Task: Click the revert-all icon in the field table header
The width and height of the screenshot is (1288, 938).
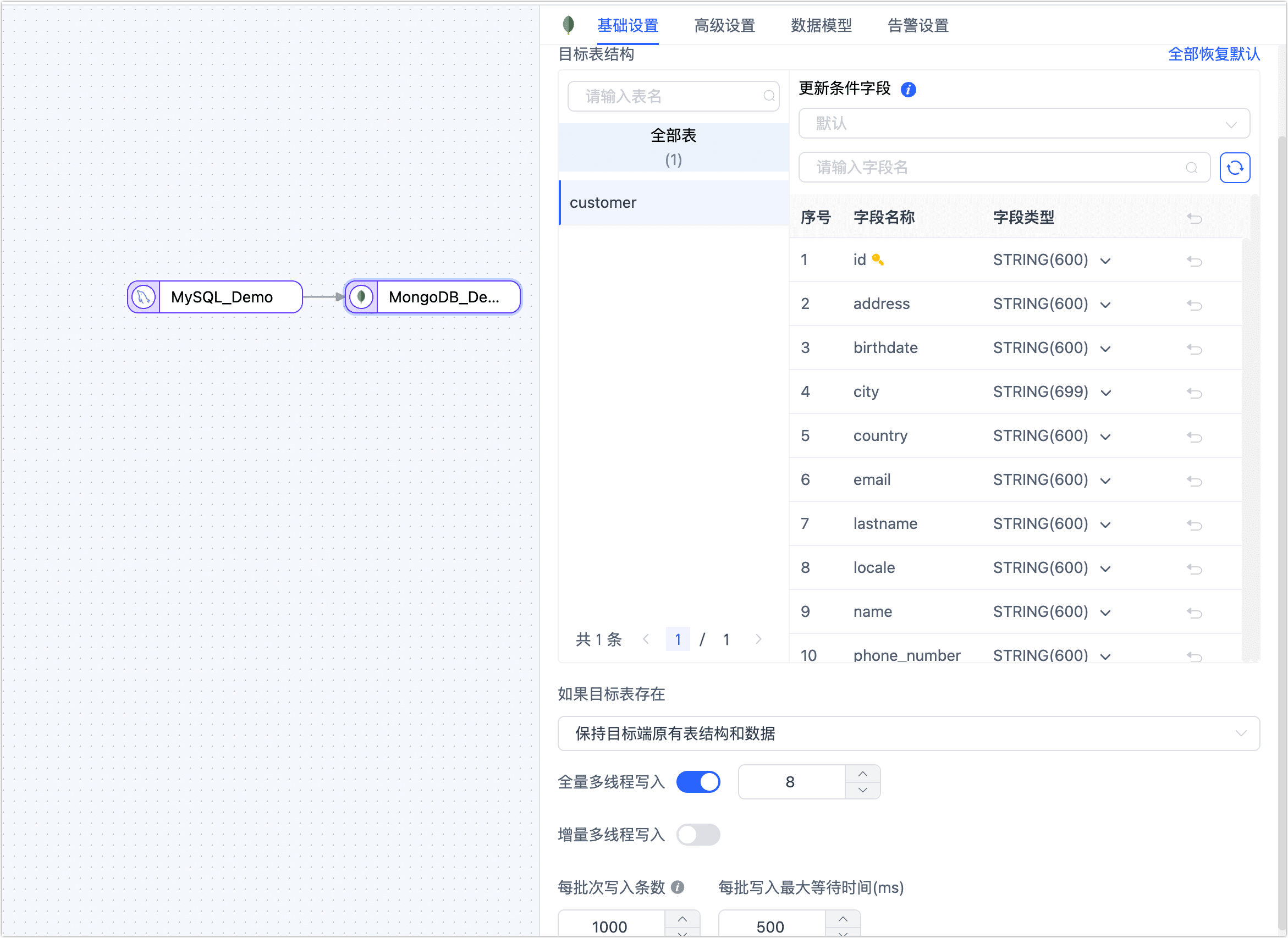Action: [x=1195, y=219]
